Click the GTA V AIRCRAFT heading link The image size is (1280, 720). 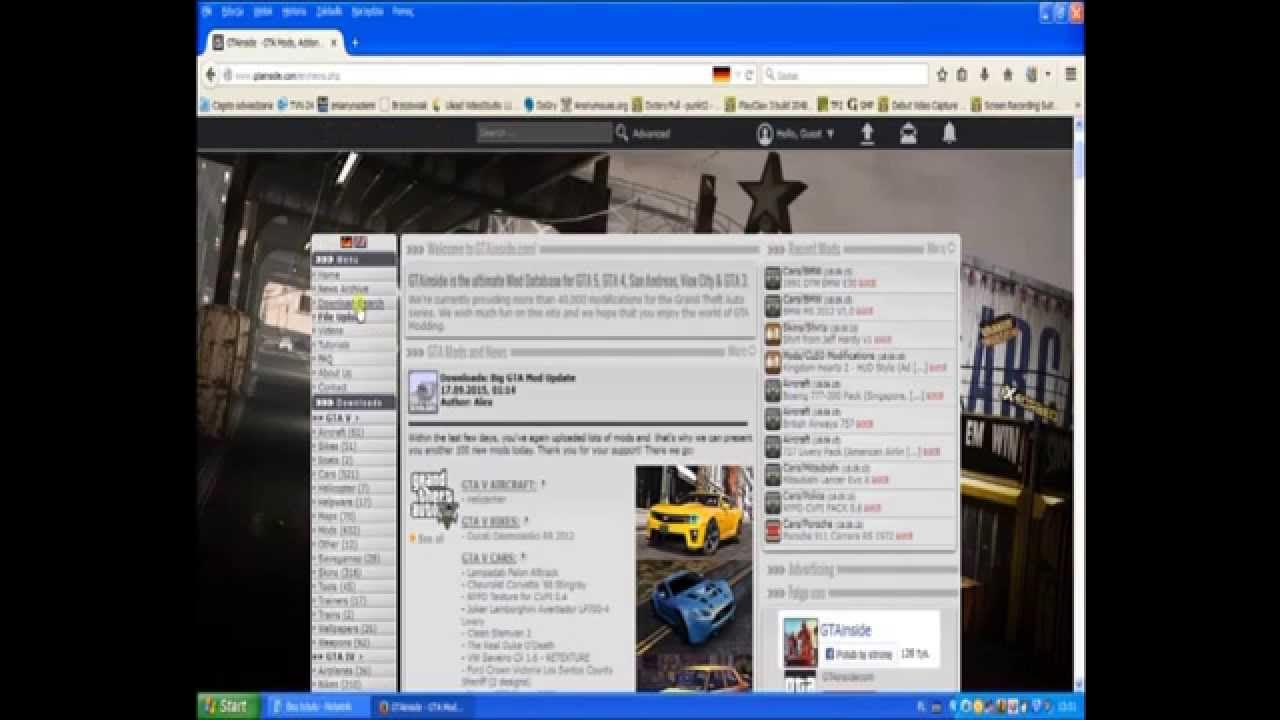[x=498, y=484]
